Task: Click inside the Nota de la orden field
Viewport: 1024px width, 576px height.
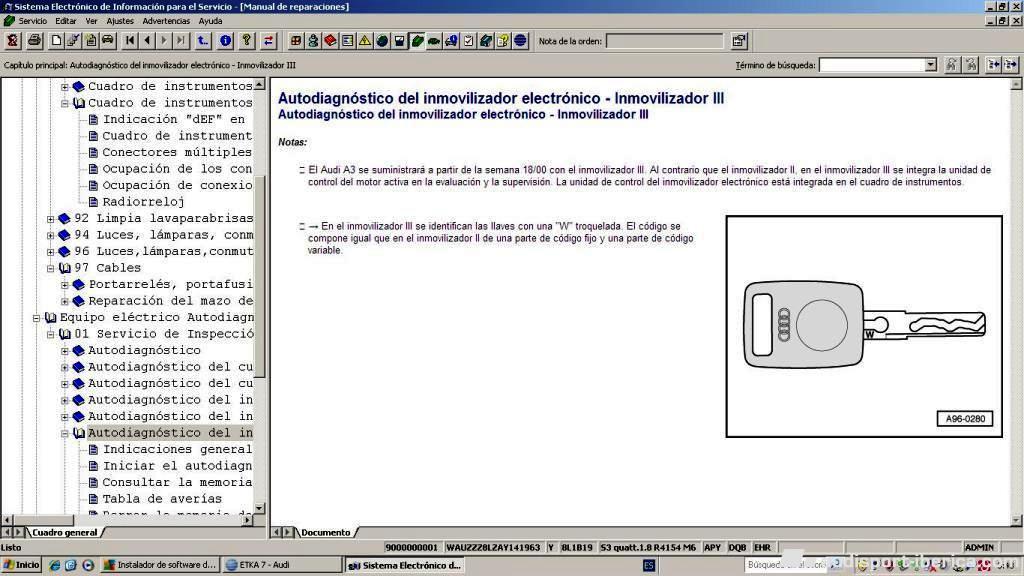Action: click(x=664, y=41)
